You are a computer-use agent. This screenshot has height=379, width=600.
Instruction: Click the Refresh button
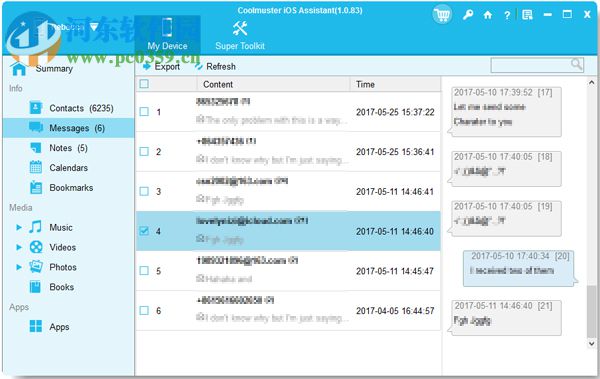[215, 67]
